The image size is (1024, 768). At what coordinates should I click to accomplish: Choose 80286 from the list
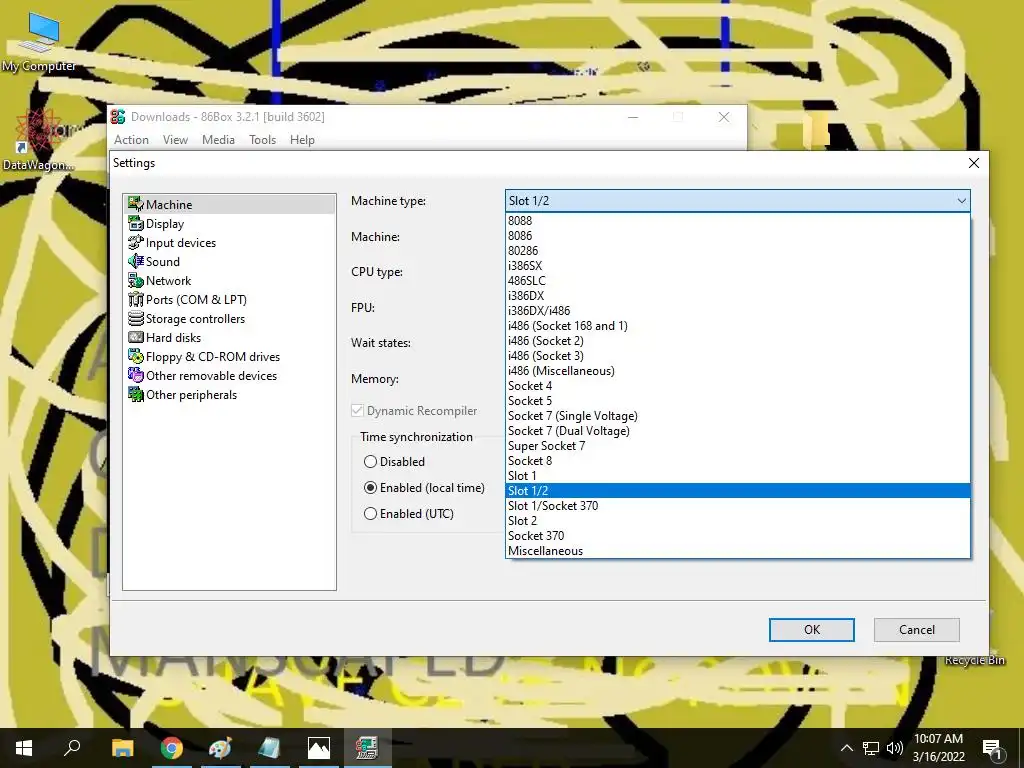[x=738, y=251]
